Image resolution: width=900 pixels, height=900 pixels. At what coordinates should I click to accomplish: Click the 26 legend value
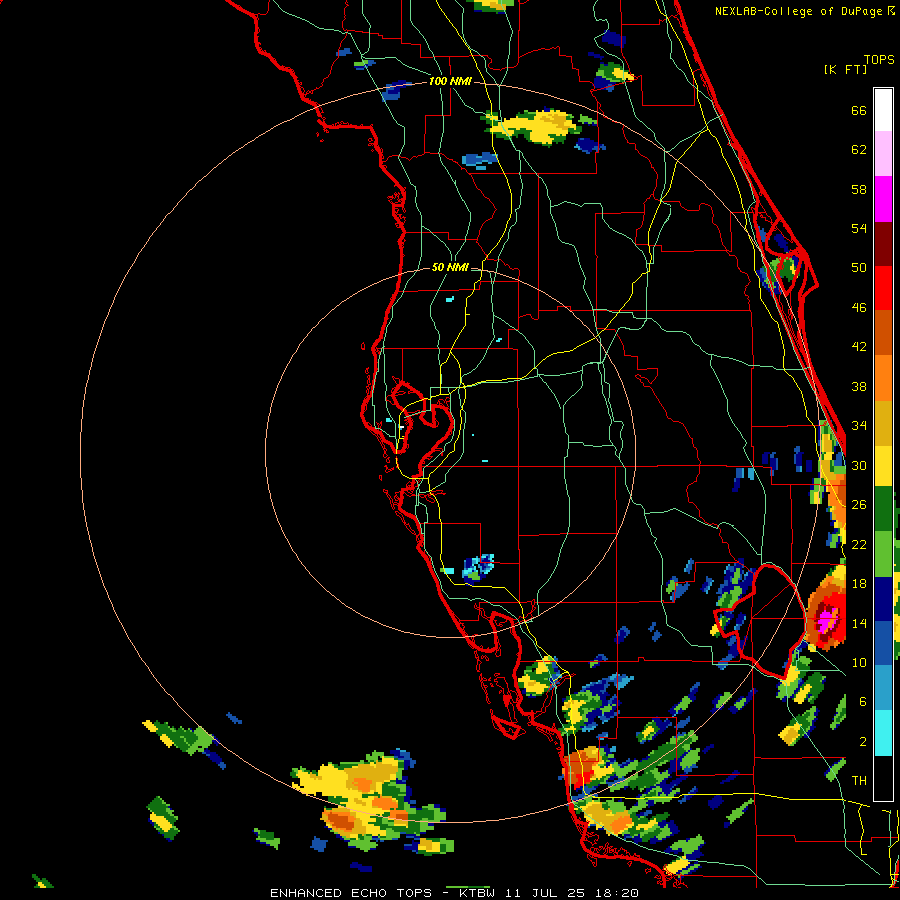(859, 505)
